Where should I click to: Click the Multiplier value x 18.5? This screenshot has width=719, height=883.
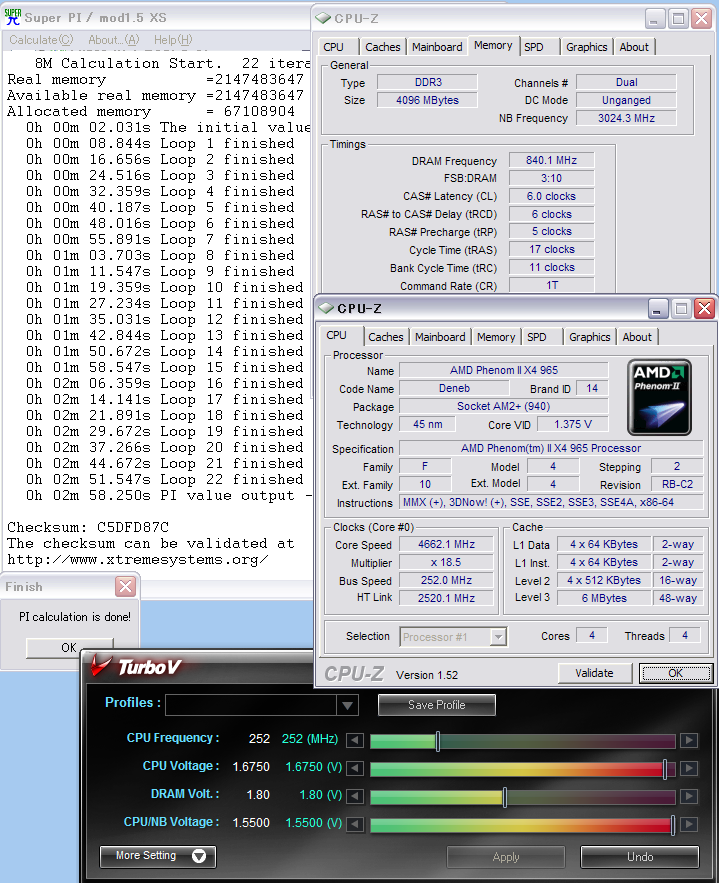[x=446, y=563]
